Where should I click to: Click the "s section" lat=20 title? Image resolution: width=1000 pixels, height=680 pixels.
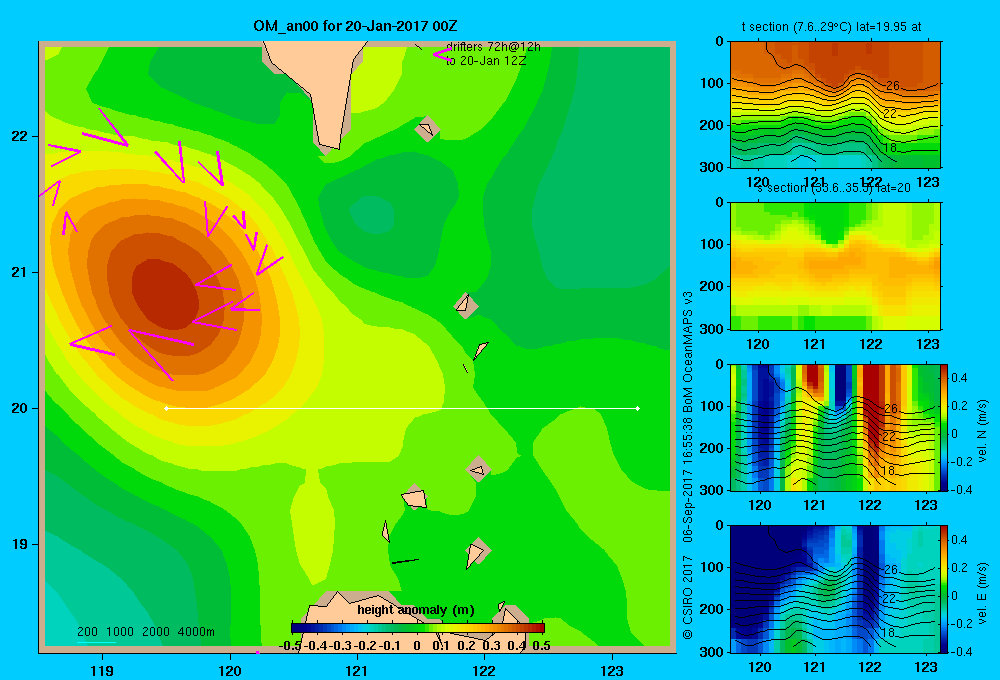[834, 188]
